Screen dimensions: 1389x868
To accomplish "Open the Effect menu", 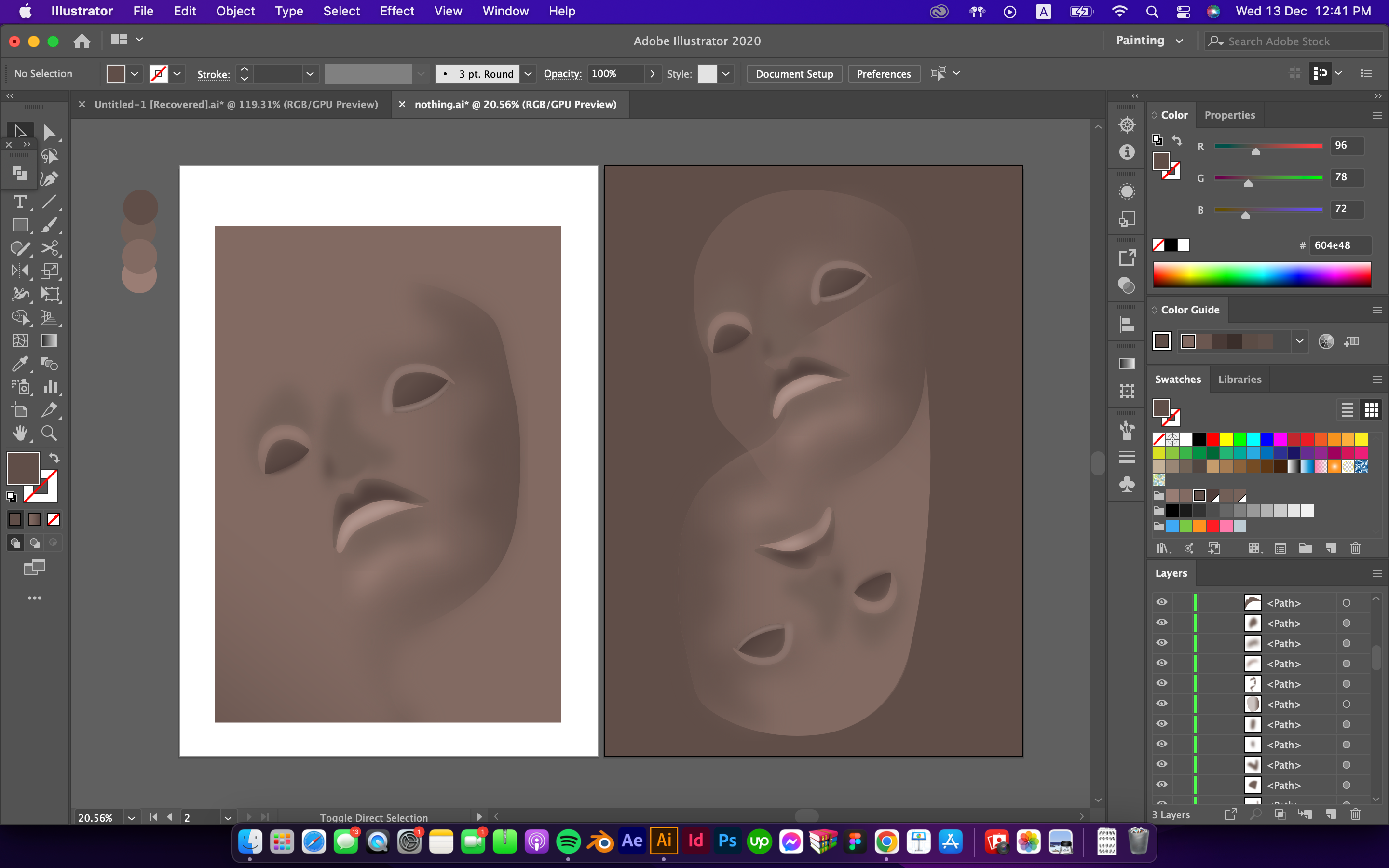I will [x=396, y=11].
